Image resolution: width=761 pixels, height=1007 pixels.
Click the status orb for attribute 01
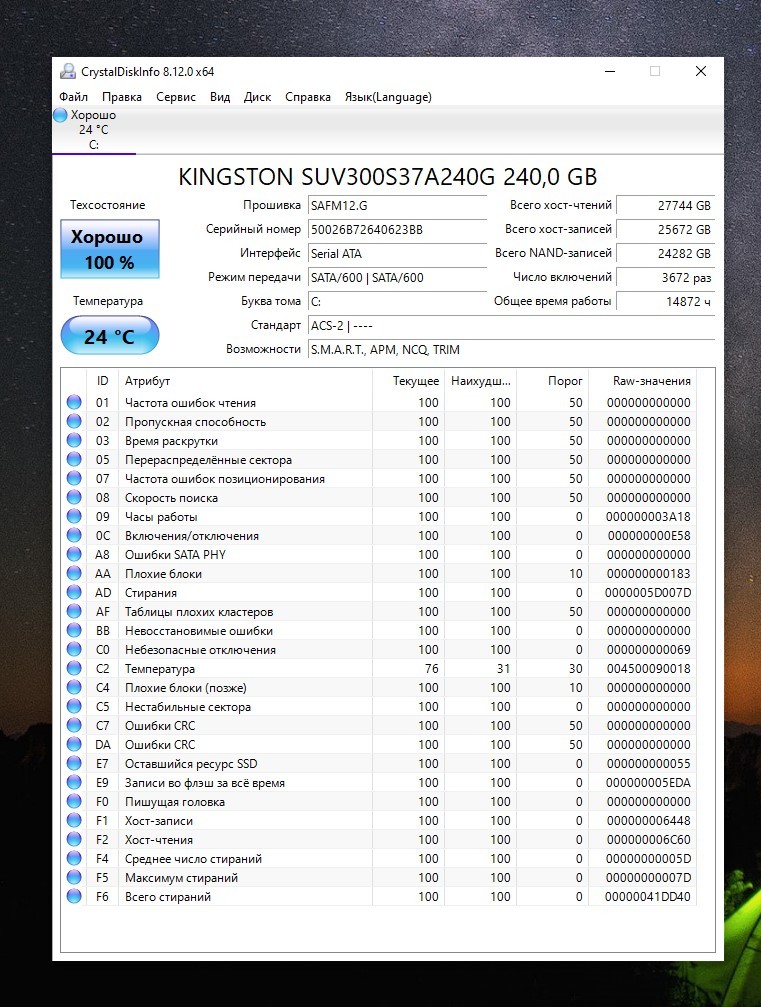pyautogui.click(x=74, y=402)
